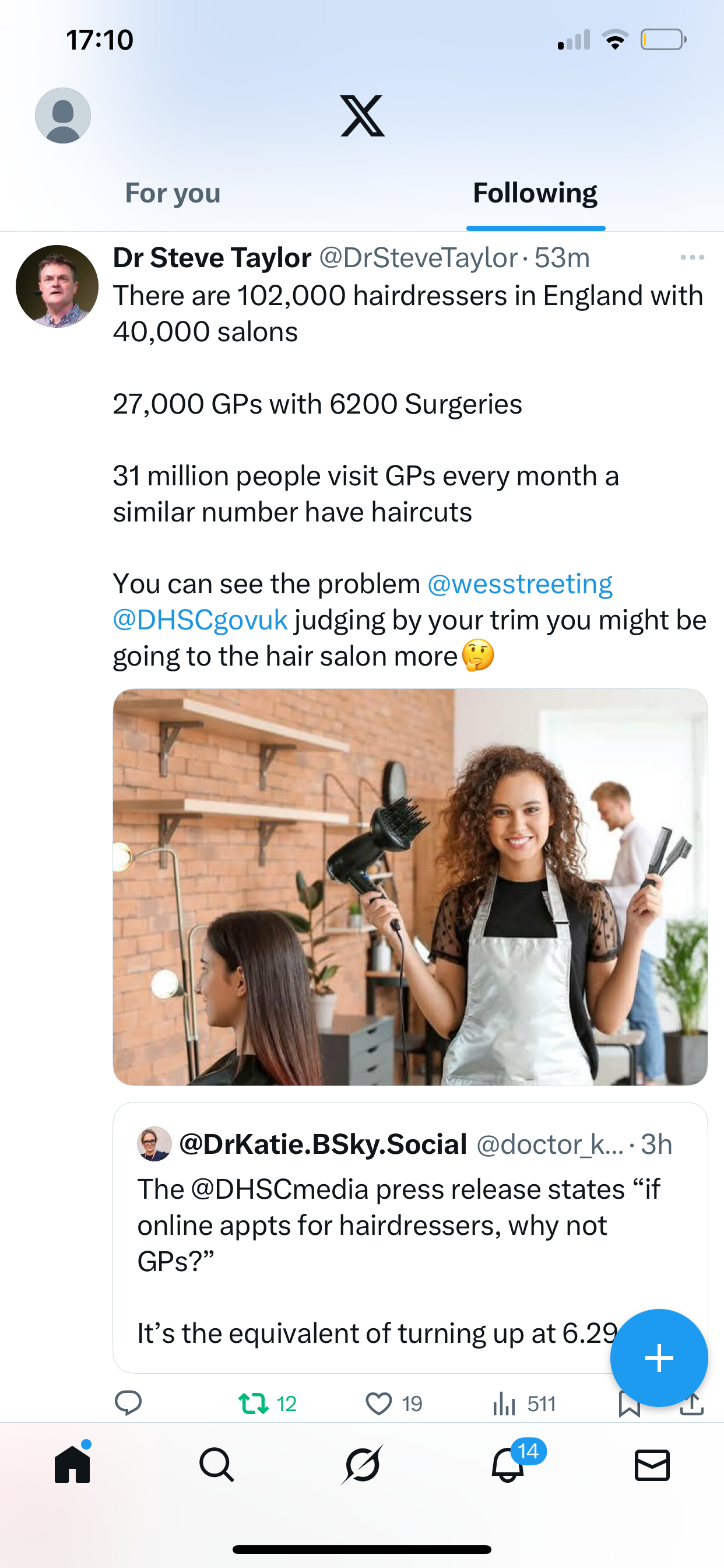The height and width of the screenshot is (1568, 724).
Task: Undo the repost with 12 reposts
Action: (254, 1403)
